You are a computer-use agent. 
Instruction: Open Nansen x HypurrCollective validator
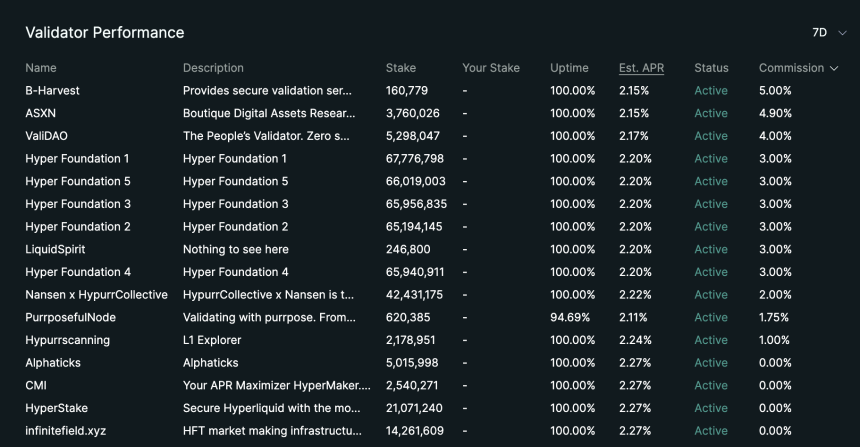click(97, 295)
